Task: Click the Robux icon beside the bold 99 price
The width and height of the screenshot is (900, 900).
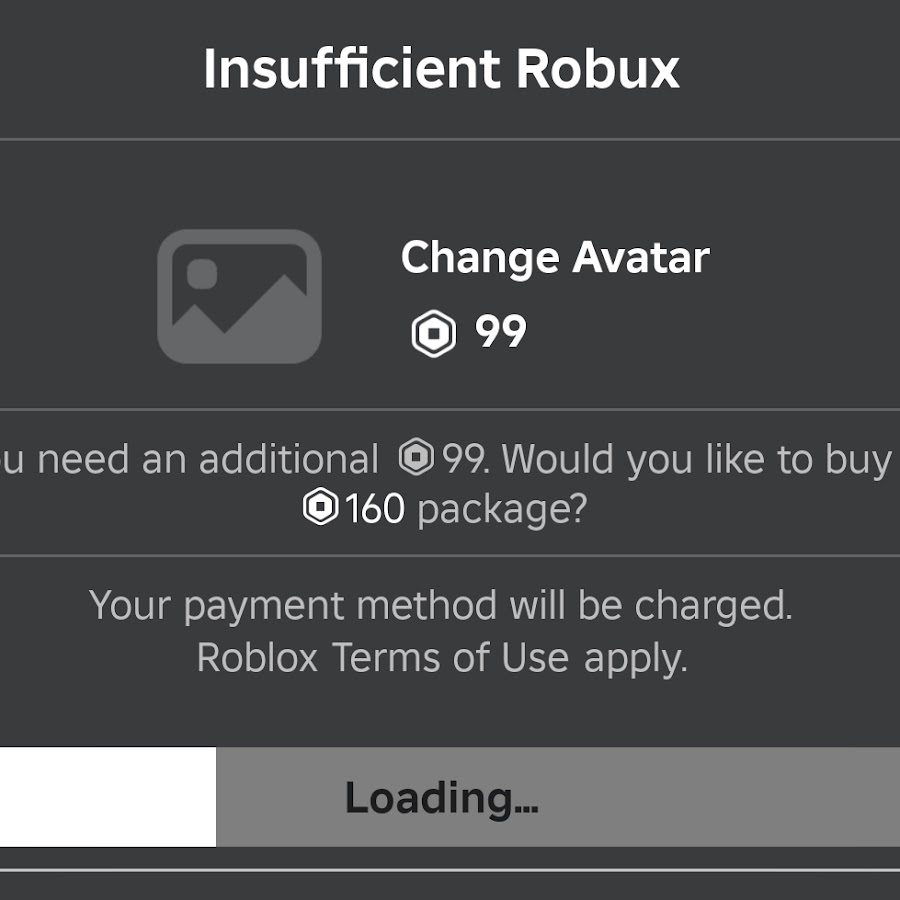Action: pos(434,333)
